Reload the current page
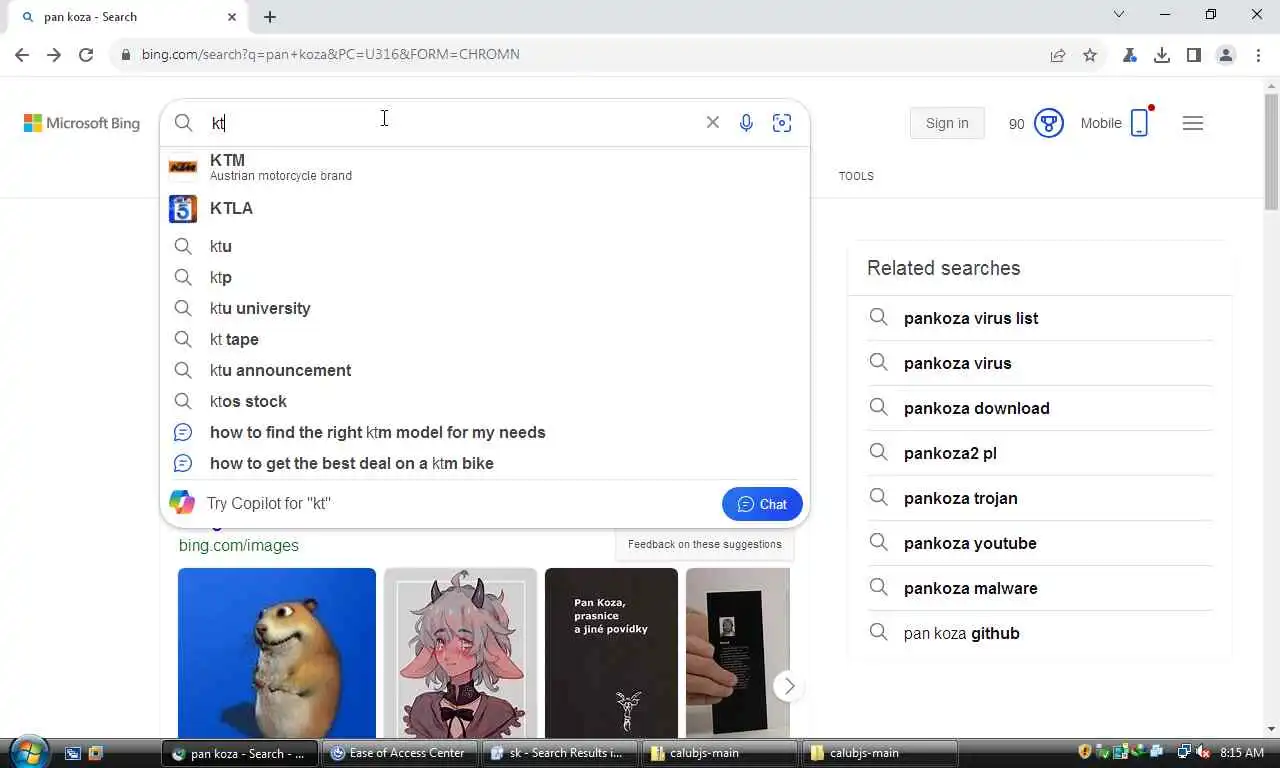Screen dimensions: 1280x768 [86, 55]
